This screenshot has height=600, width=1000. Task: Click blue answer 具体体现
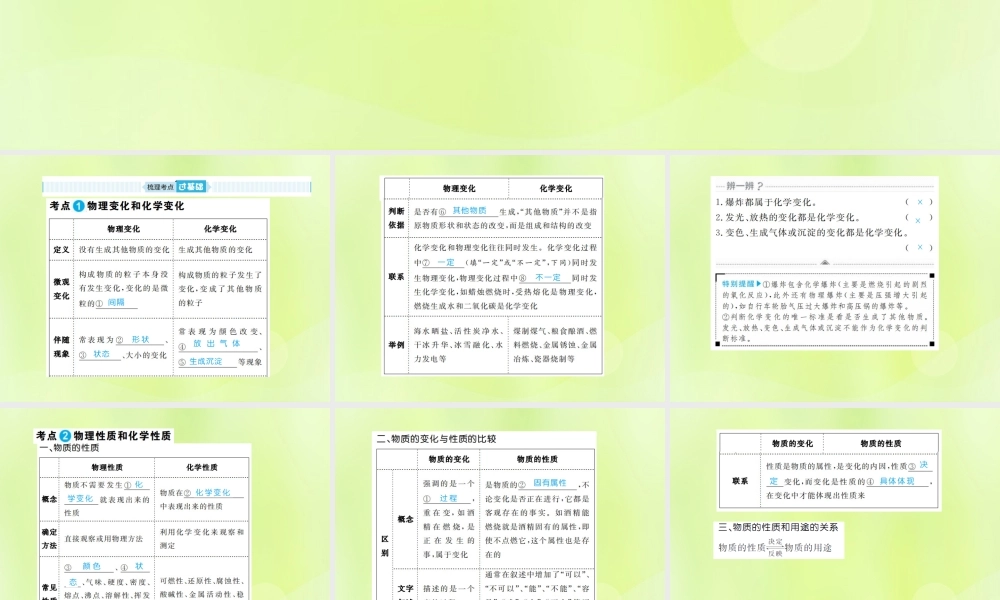[897, 481]
